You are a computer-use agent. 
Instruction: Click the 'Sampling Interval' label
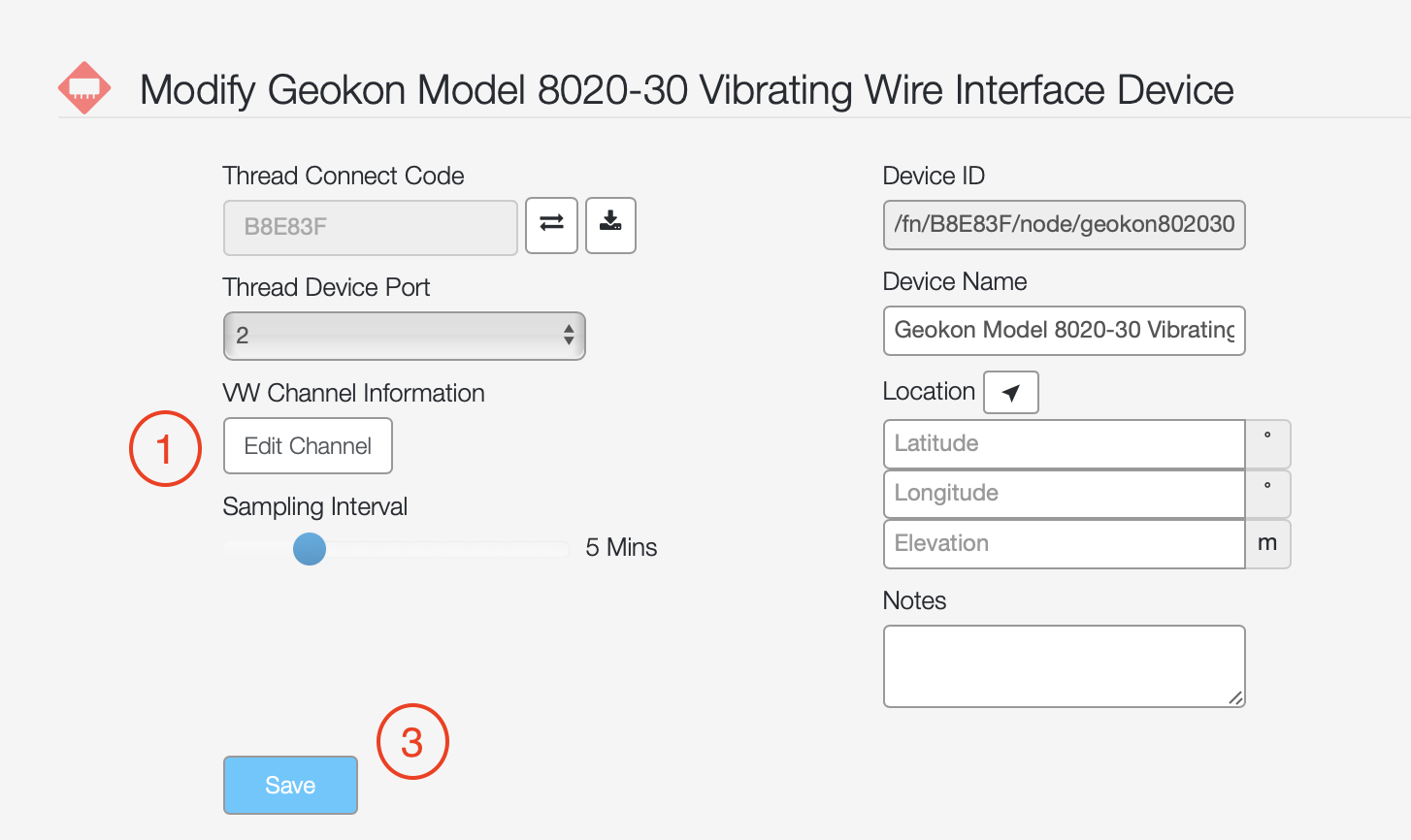(314, 507)
